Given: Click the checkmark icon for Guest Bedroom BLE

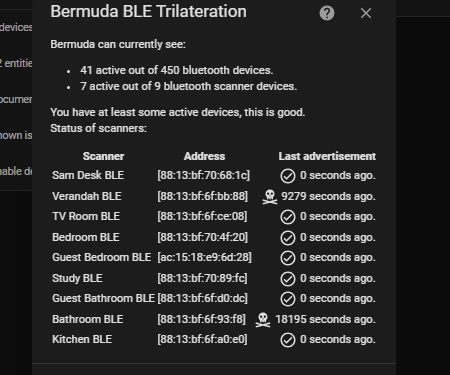Looking at the screenshot, I should coord(288,258).
